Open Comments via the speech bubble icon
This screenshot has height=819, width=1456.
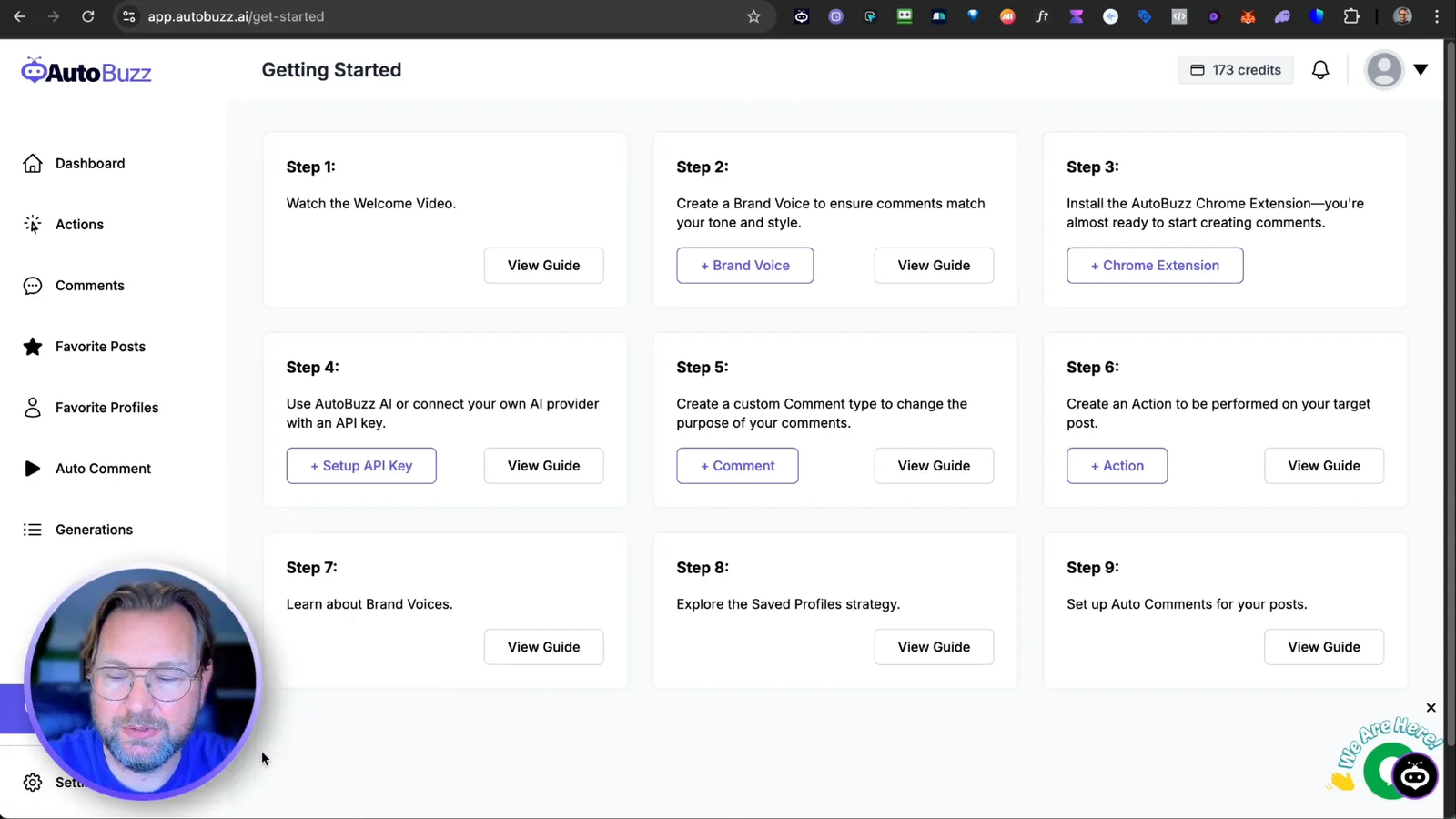point(33,286)
